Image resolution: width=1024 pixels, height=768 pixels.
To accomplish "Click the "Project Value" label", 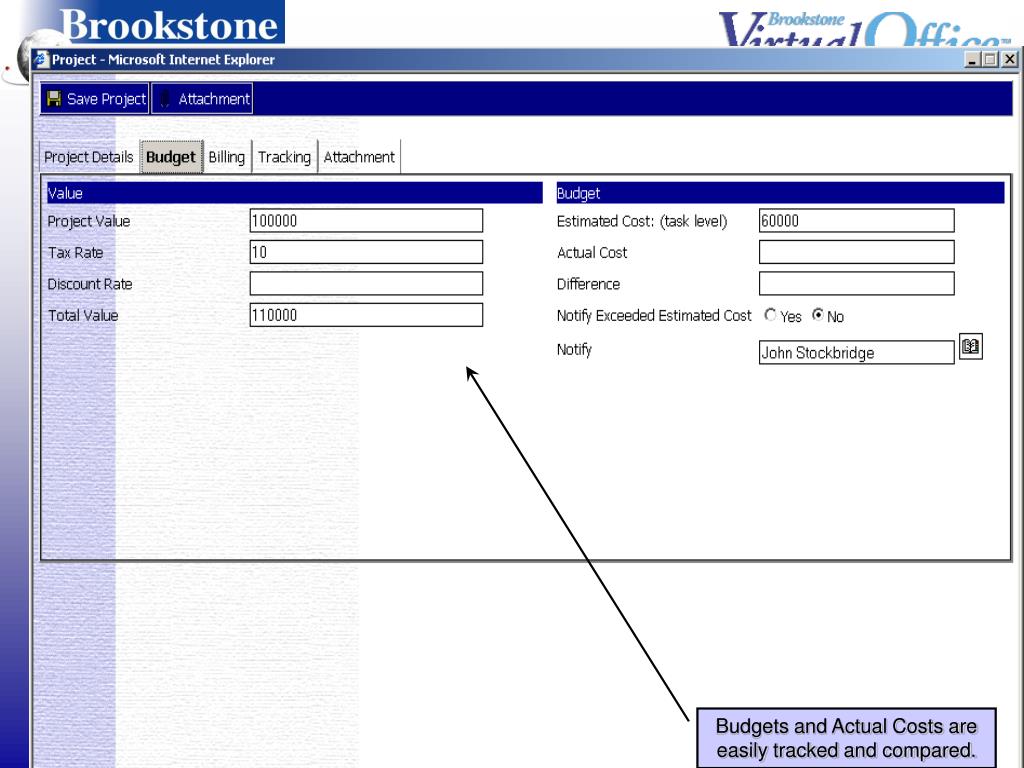I will tap(89, 221).
